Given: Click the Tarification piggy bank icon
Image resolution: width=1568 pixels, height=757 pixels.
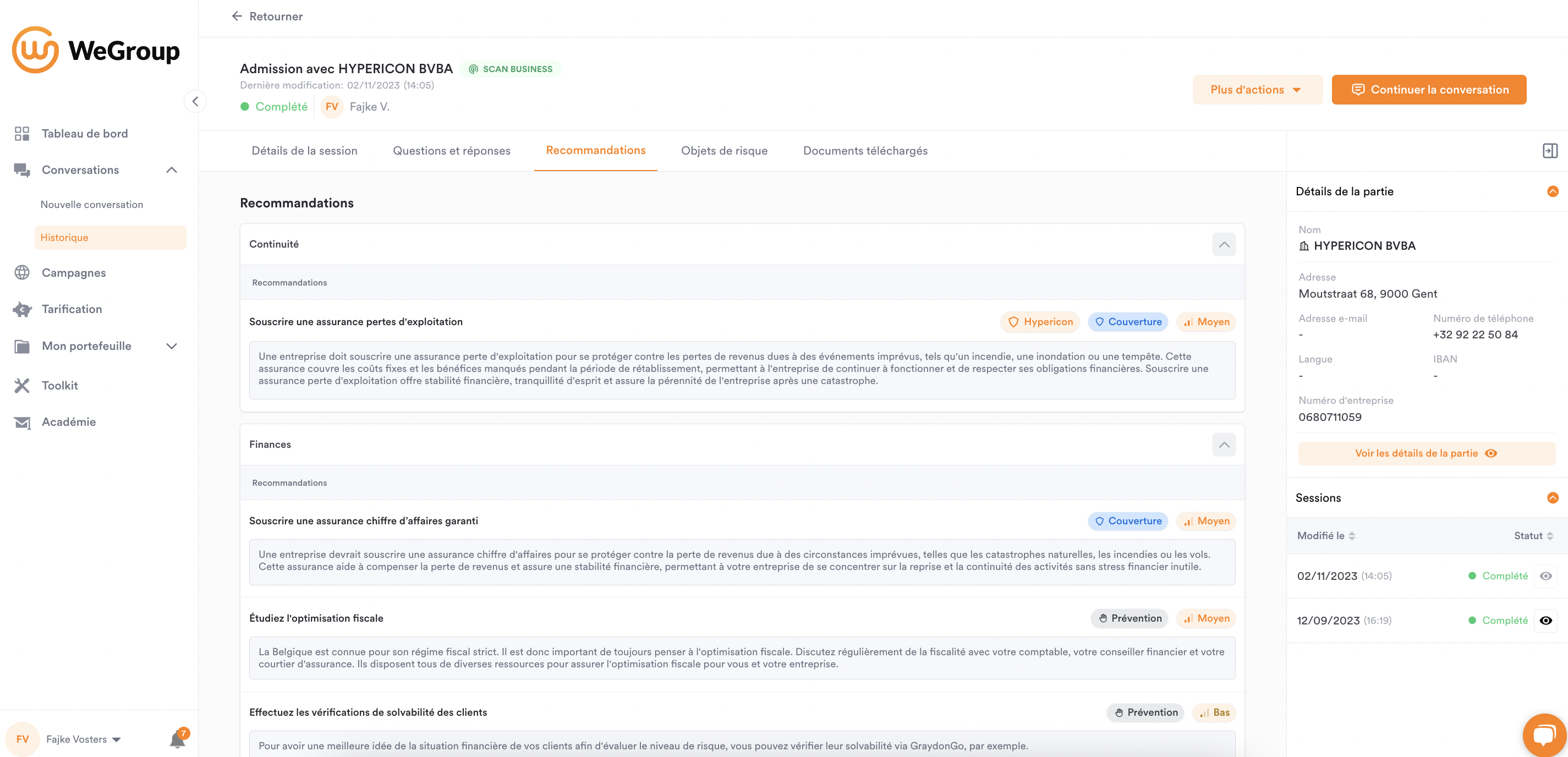Looking at the screenshot, I should point(22,309).
